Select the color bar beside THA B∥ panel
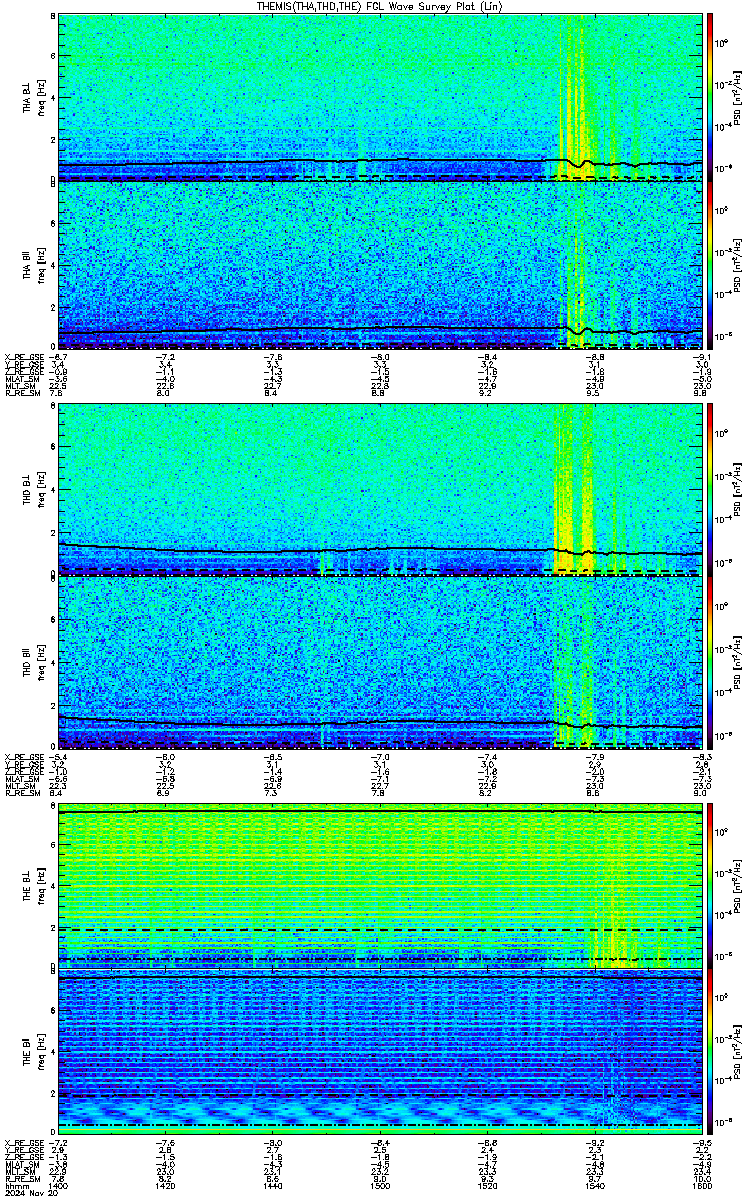750x1200 pixels. click(x=710, y=265)
